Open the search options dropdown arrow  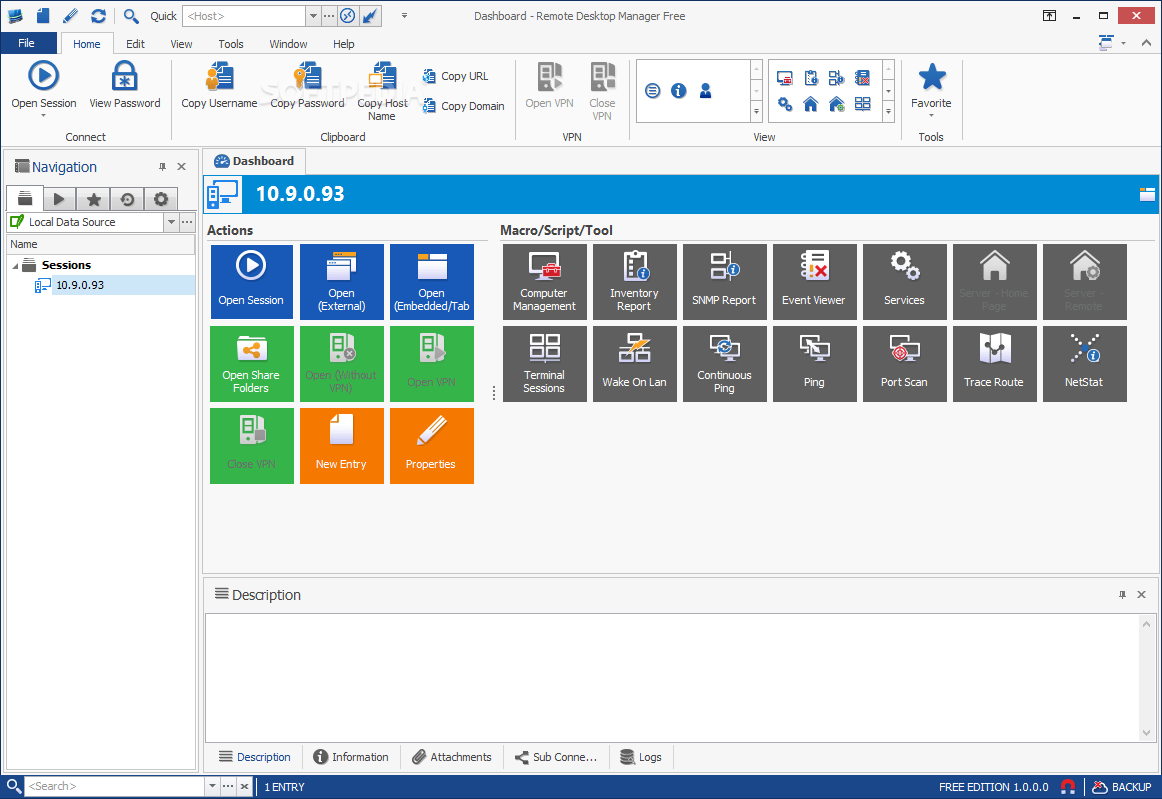click(213, 786)
